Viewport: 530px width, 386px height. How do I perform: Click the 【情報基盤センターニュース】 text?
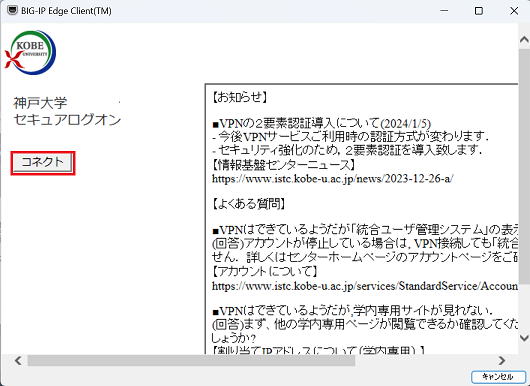(x=284, y=165)
